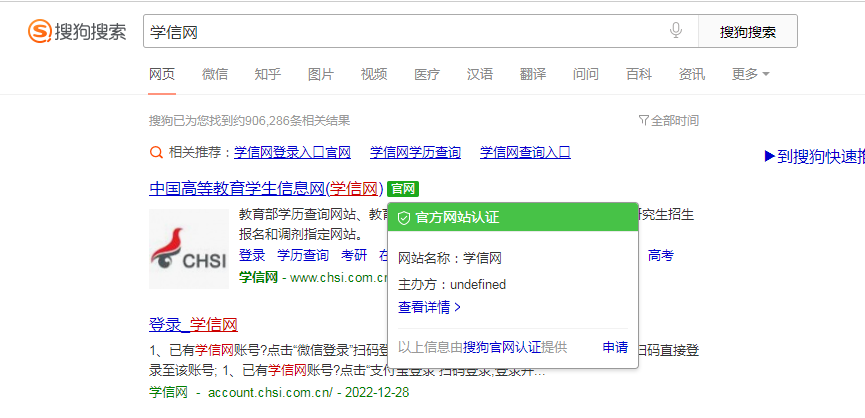Open 学信网学历查询 suggestion
This screenshot has width=865, height=418.
415,153
